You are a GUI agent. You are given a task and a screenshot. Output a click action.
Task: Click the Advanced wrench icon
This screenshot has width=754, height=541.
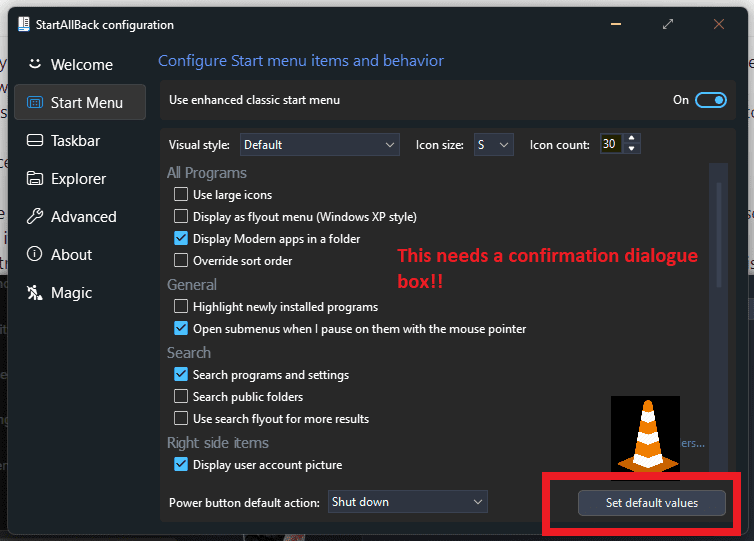(35, 216)
